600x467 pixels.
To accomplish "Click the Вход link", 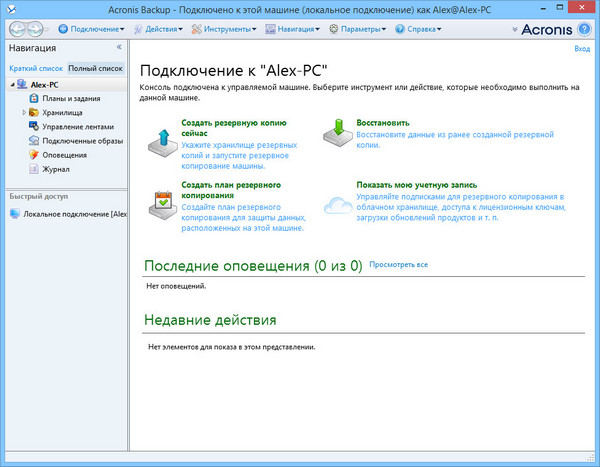I will (582, 48).
